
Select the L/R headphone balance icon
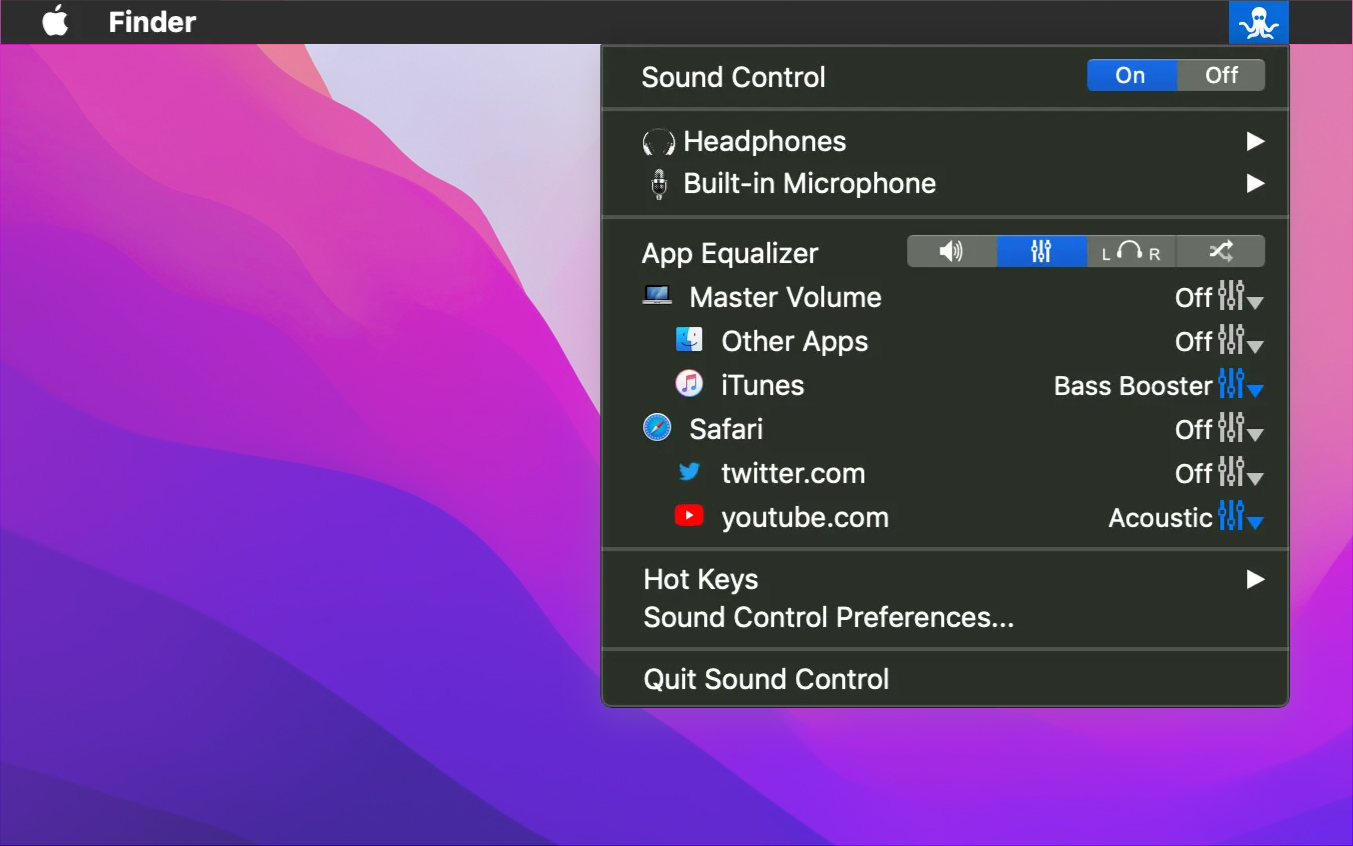click(x=1130, y=251)
